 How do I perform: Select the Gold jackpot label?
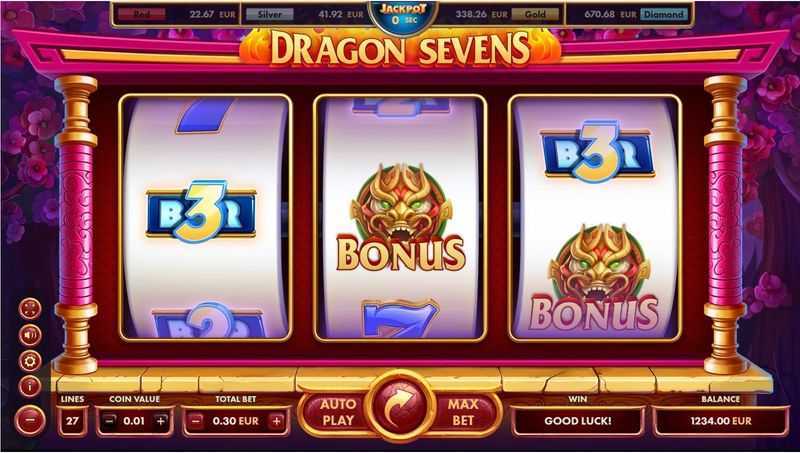tap(535, 14)
